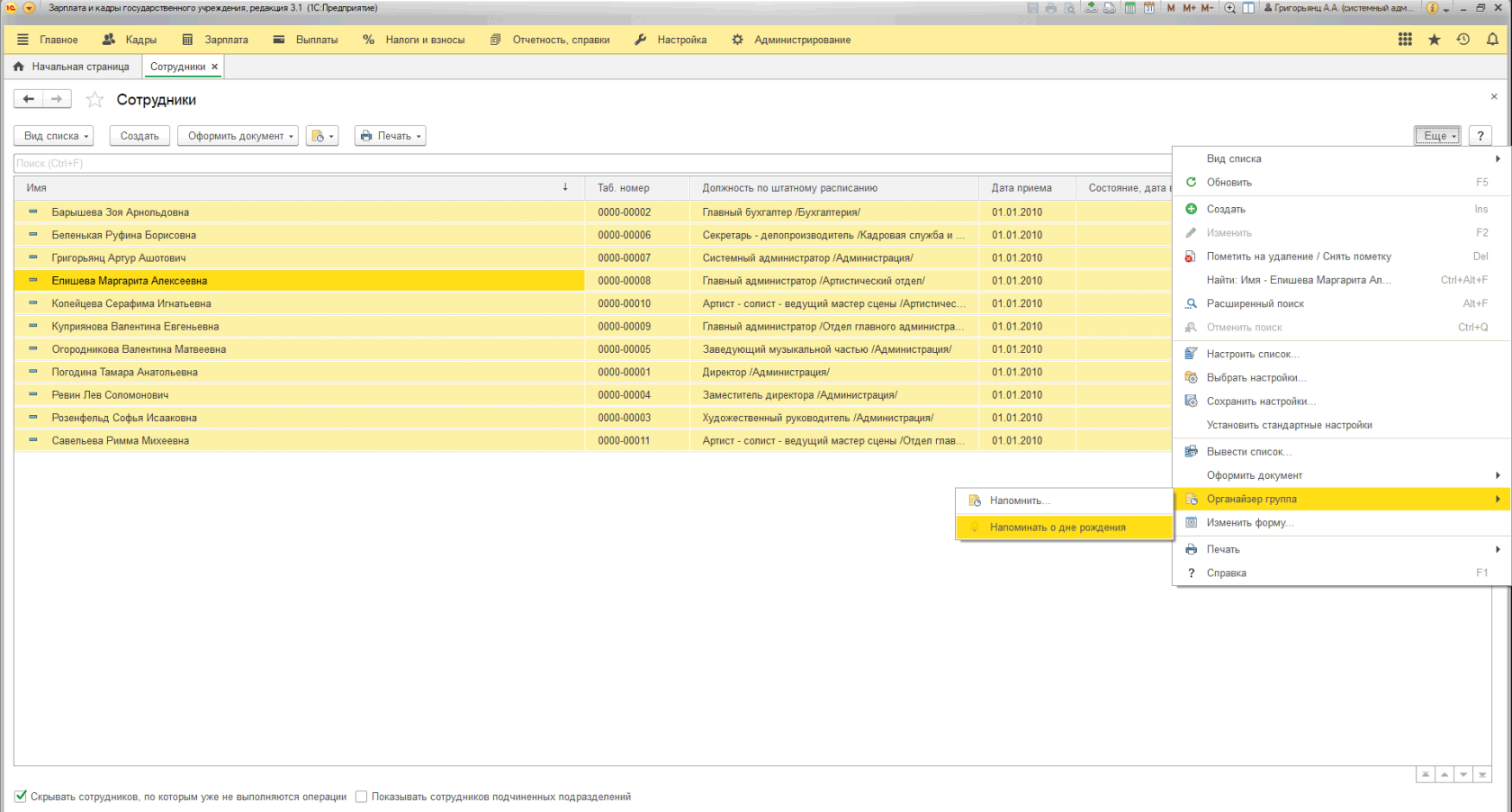
Task: Click the print preview icon in title bar
Action: tap(1070, 8)
